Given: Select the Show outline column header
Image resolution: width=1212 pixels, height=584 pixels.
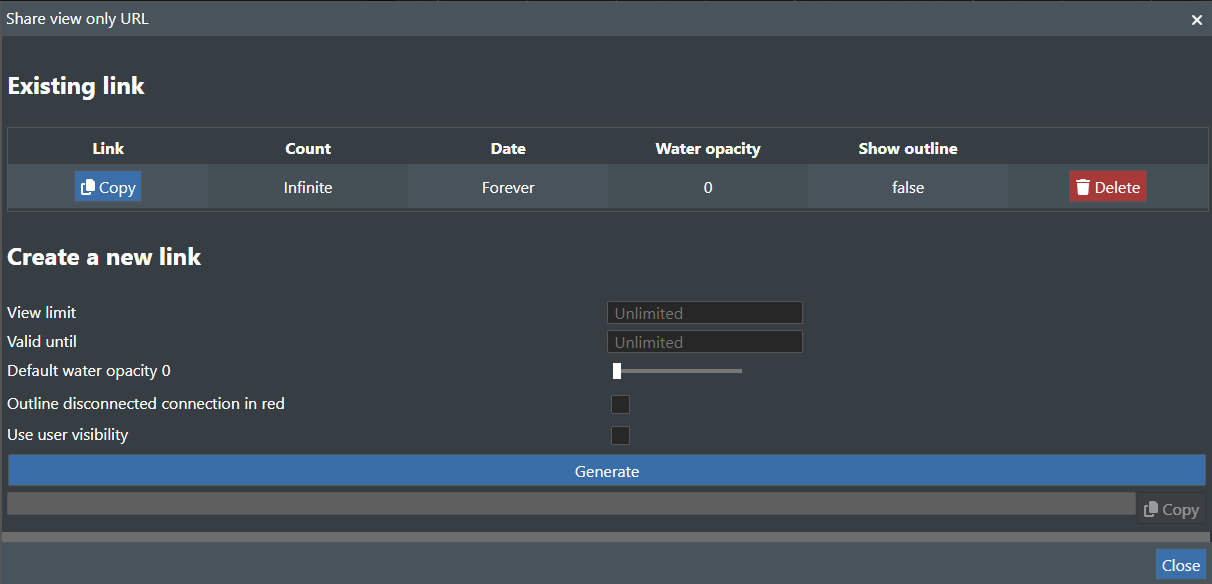Looking at the screenshot, I should [908, 148].
